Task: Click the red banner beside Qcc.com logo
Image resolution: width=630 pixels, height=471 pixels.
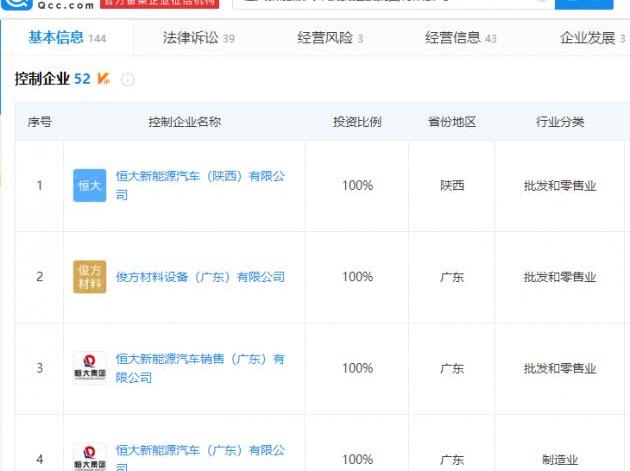Action: (x=160, y=4)
